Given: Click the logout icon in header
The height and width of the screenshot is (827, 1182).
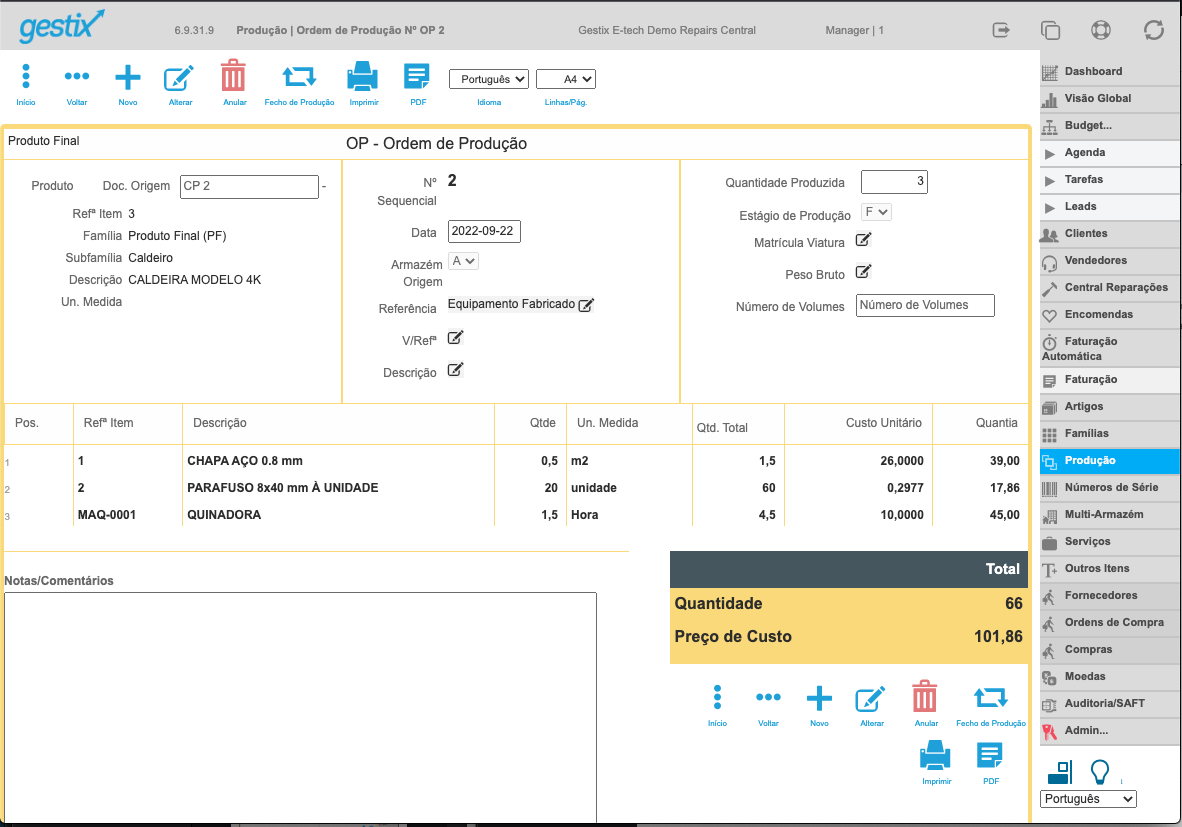Looking at the screenshot, I should (1001, 30).
